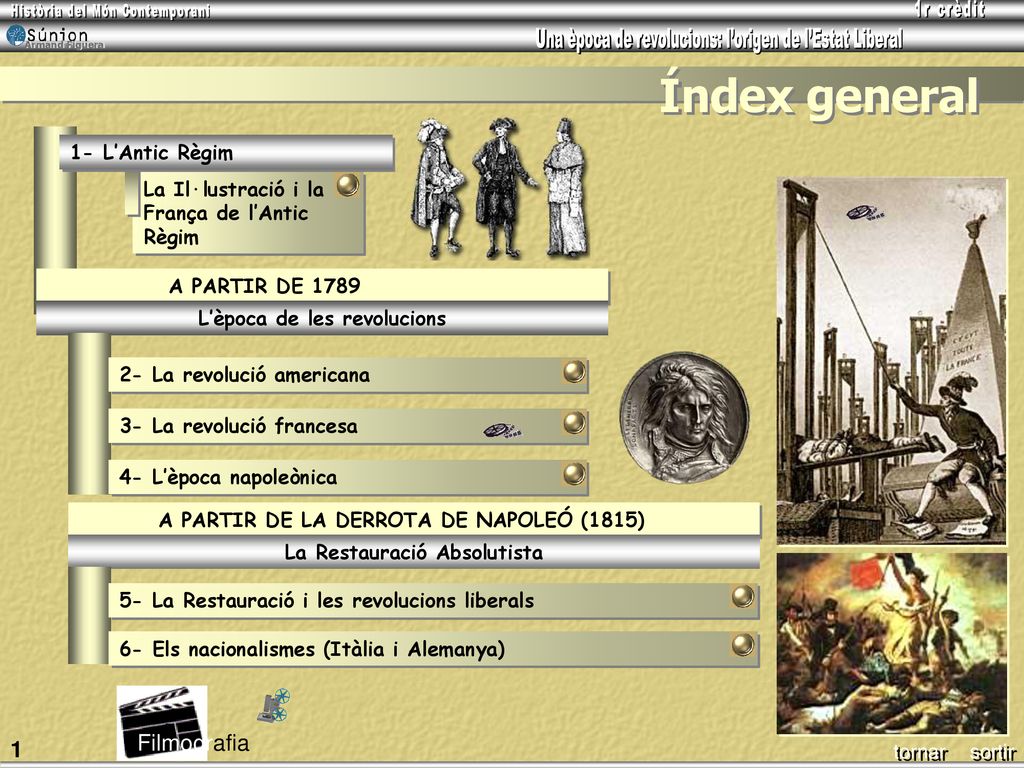Click the three estates figures illustration

click(500, 188)
